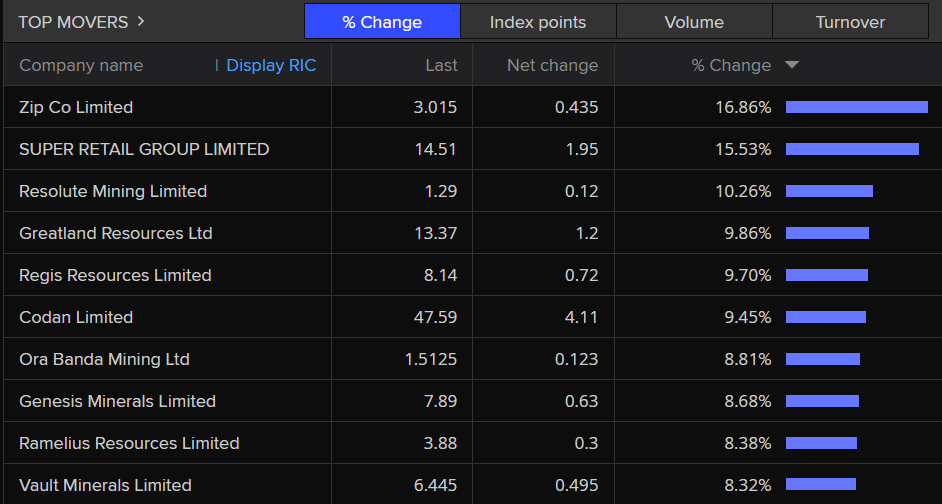Click Genesis Minerals last price 7.89
Screen dimensions: 942x504
[440, 401]
